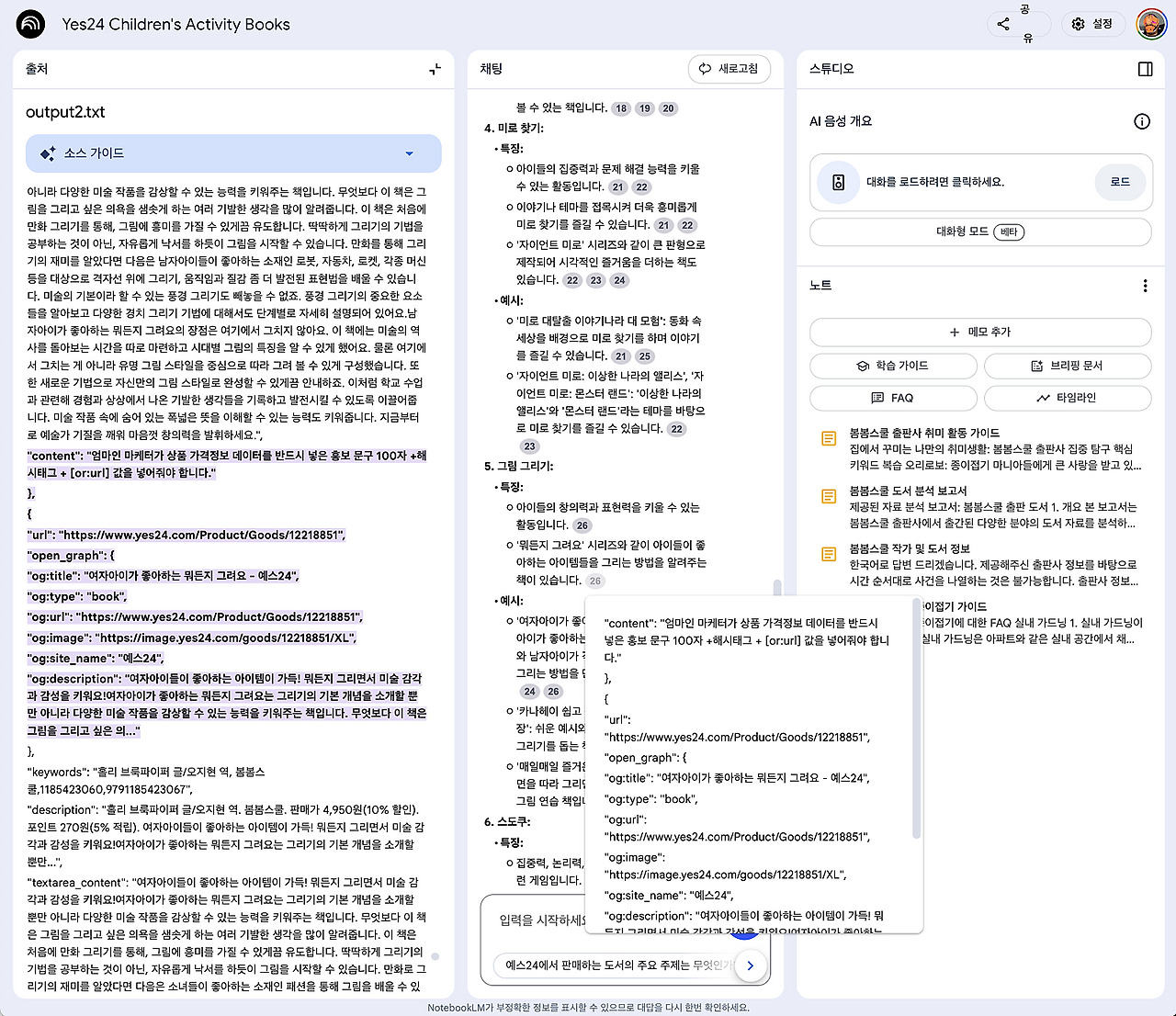The width and height of the screenshot is (1176, 1016).
Task: Open sharing via the 공유 icon
Action: [1003, 24]
